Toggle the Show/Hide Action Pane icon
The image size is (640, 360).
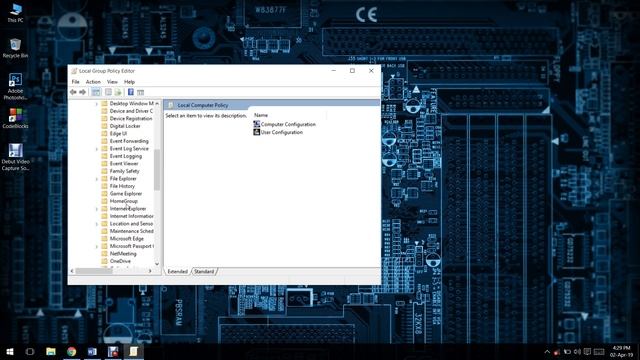(140, 92)
